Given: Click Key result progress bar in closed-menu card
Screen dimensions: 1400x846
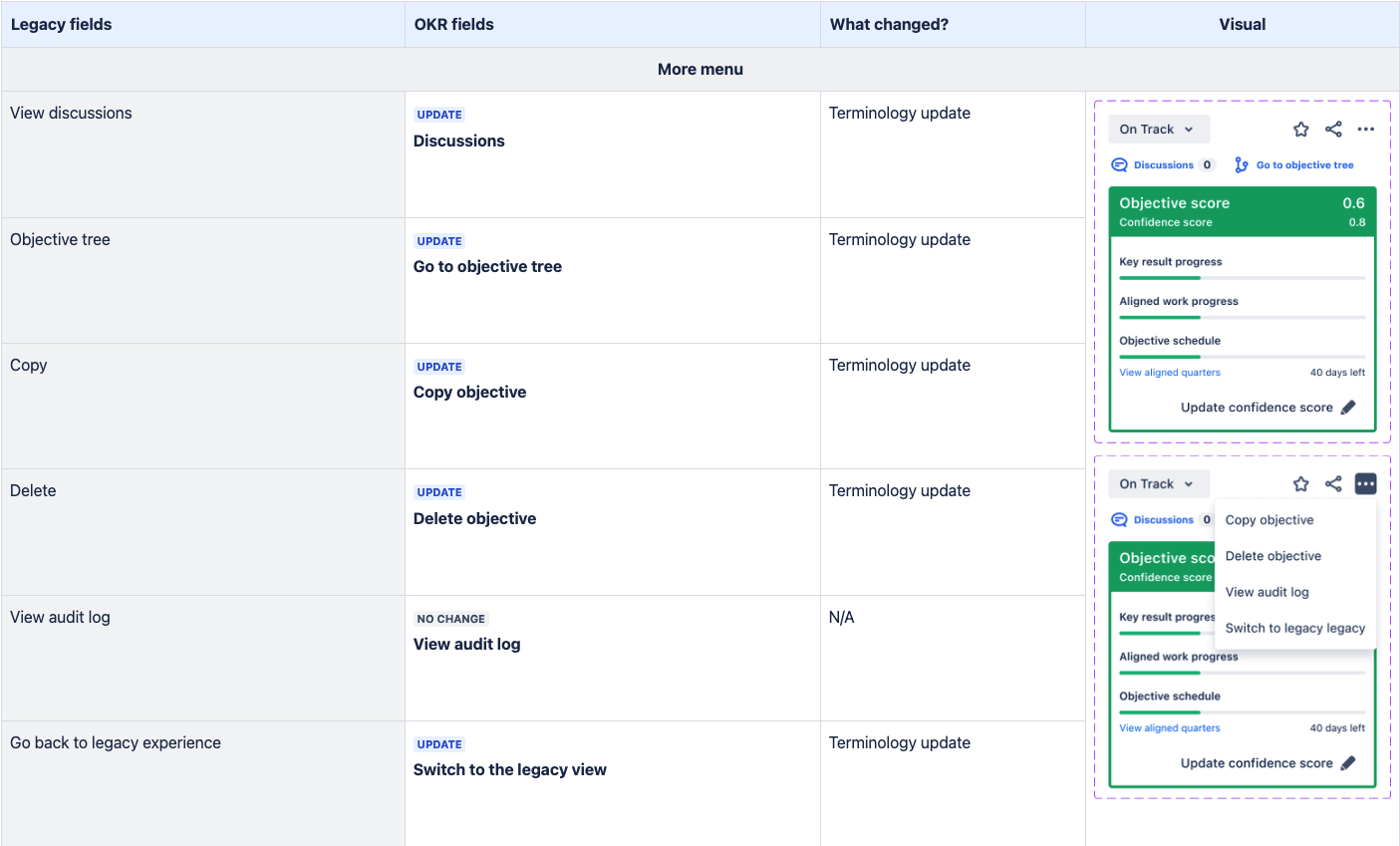Looking at the screenshot, I should pyautogui.click(x=1243, y=278).
